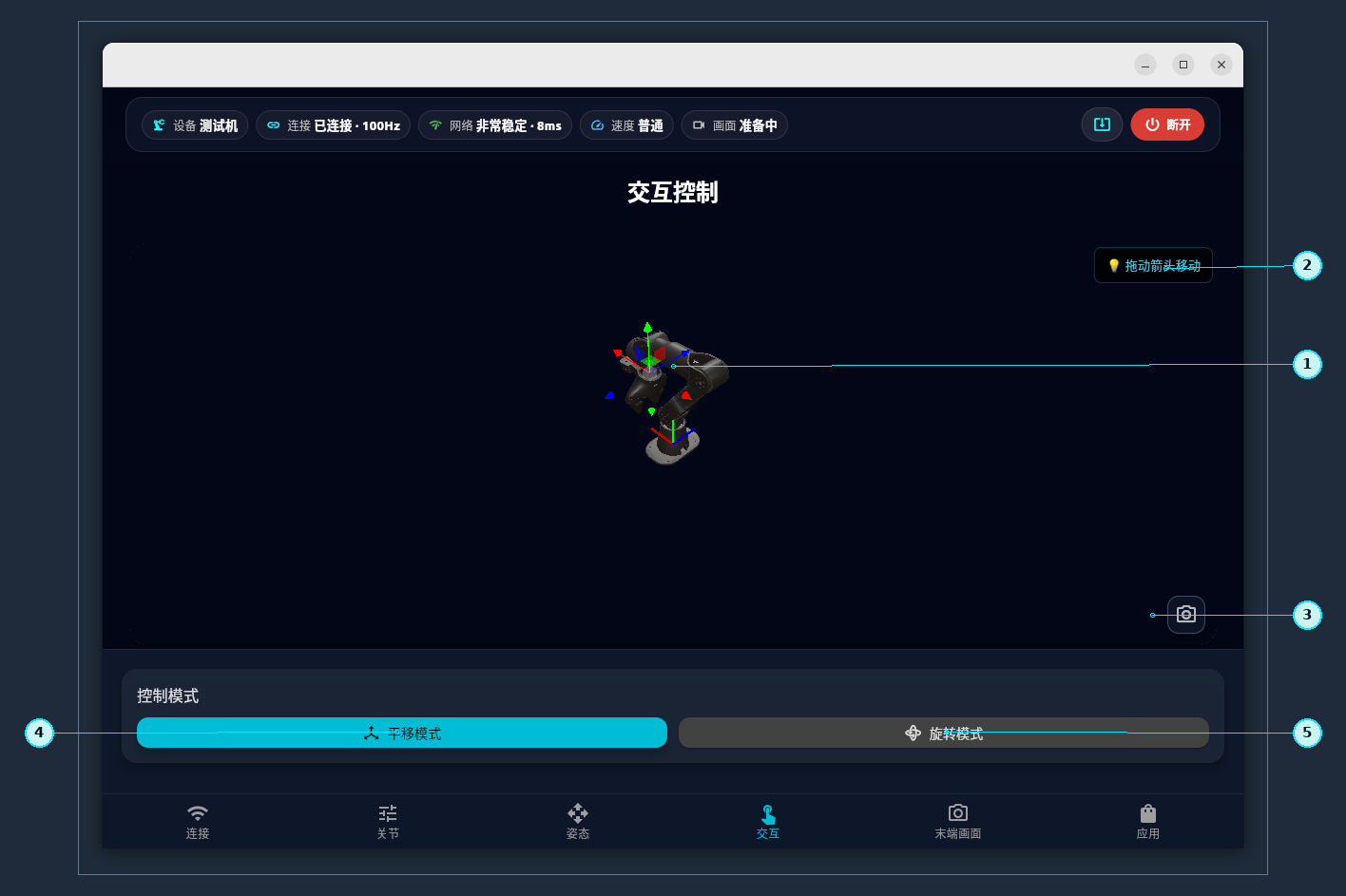Click the 交互控制 heading text

pos(673,192)
